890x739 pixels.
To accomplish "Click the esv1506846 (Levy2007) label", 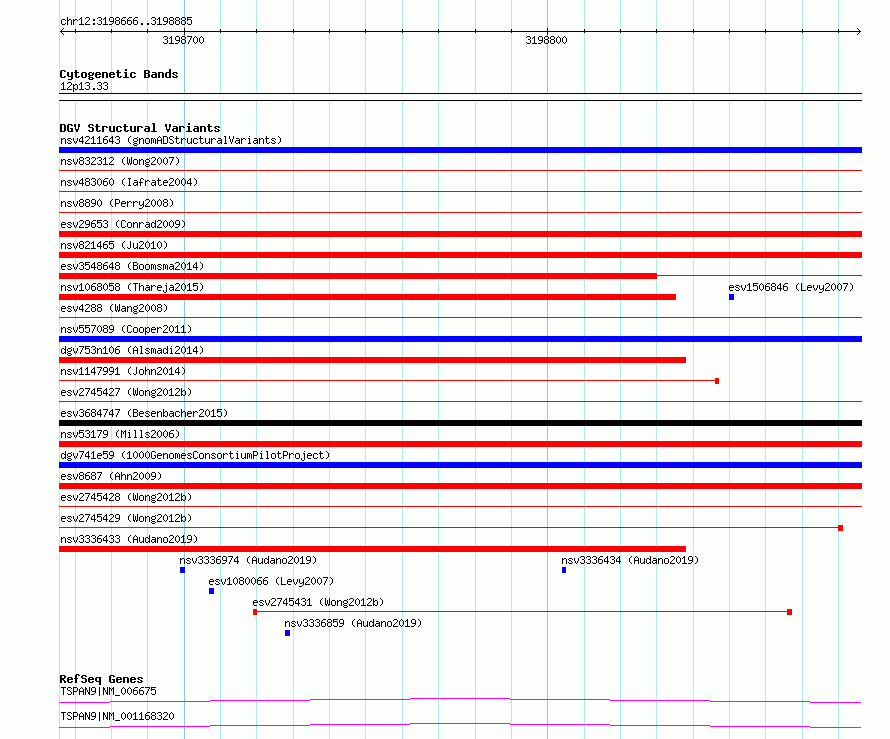I will (x=791, y=287).
